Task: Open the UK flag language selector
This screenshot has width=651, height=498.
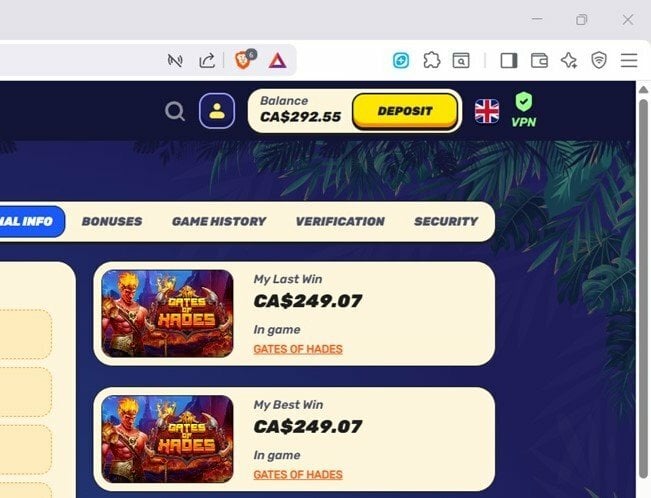Action: [x=487, y=111]
